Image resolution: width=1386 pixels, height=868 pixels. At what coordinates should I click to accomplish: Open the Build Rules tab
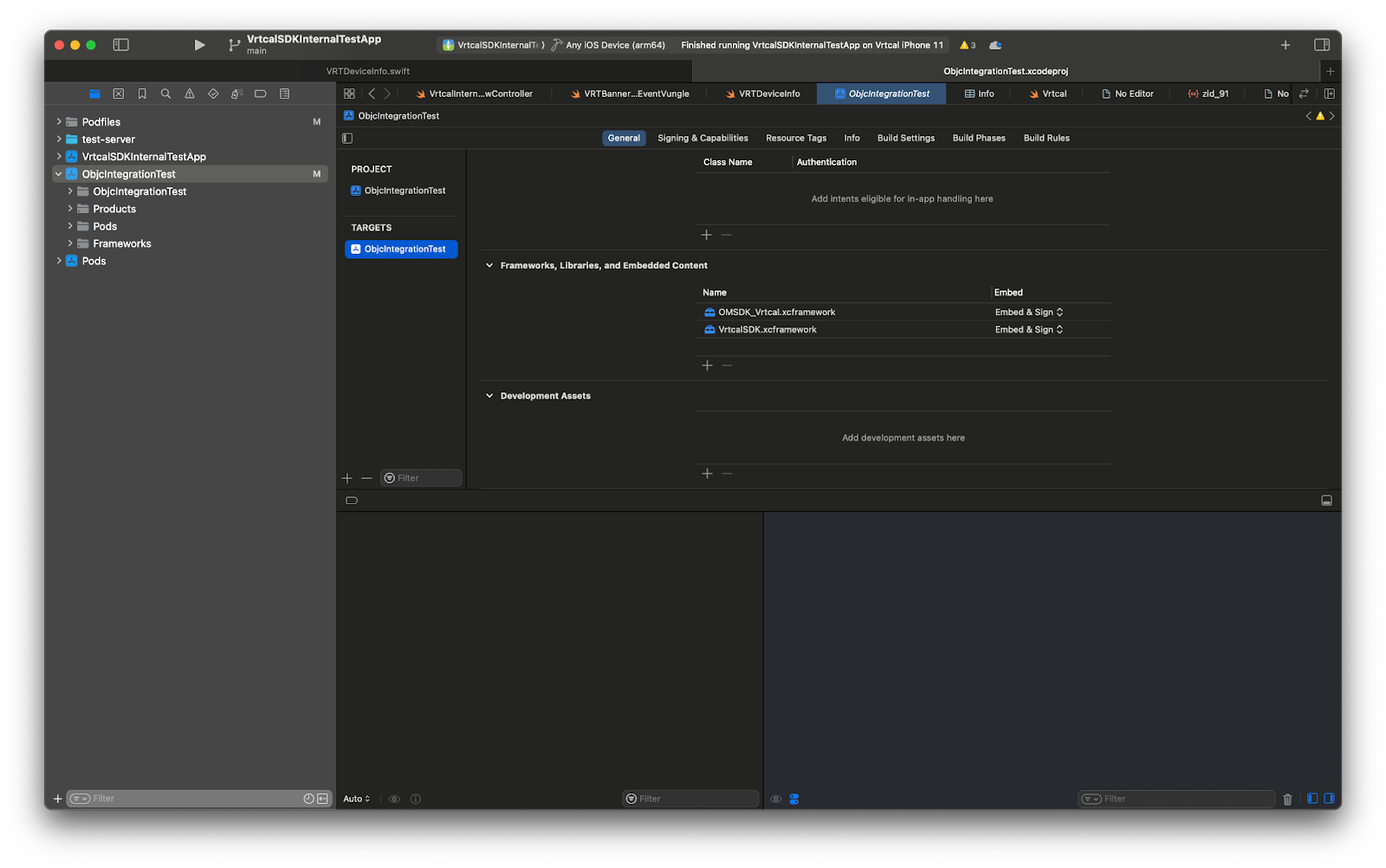[1046, 138]
